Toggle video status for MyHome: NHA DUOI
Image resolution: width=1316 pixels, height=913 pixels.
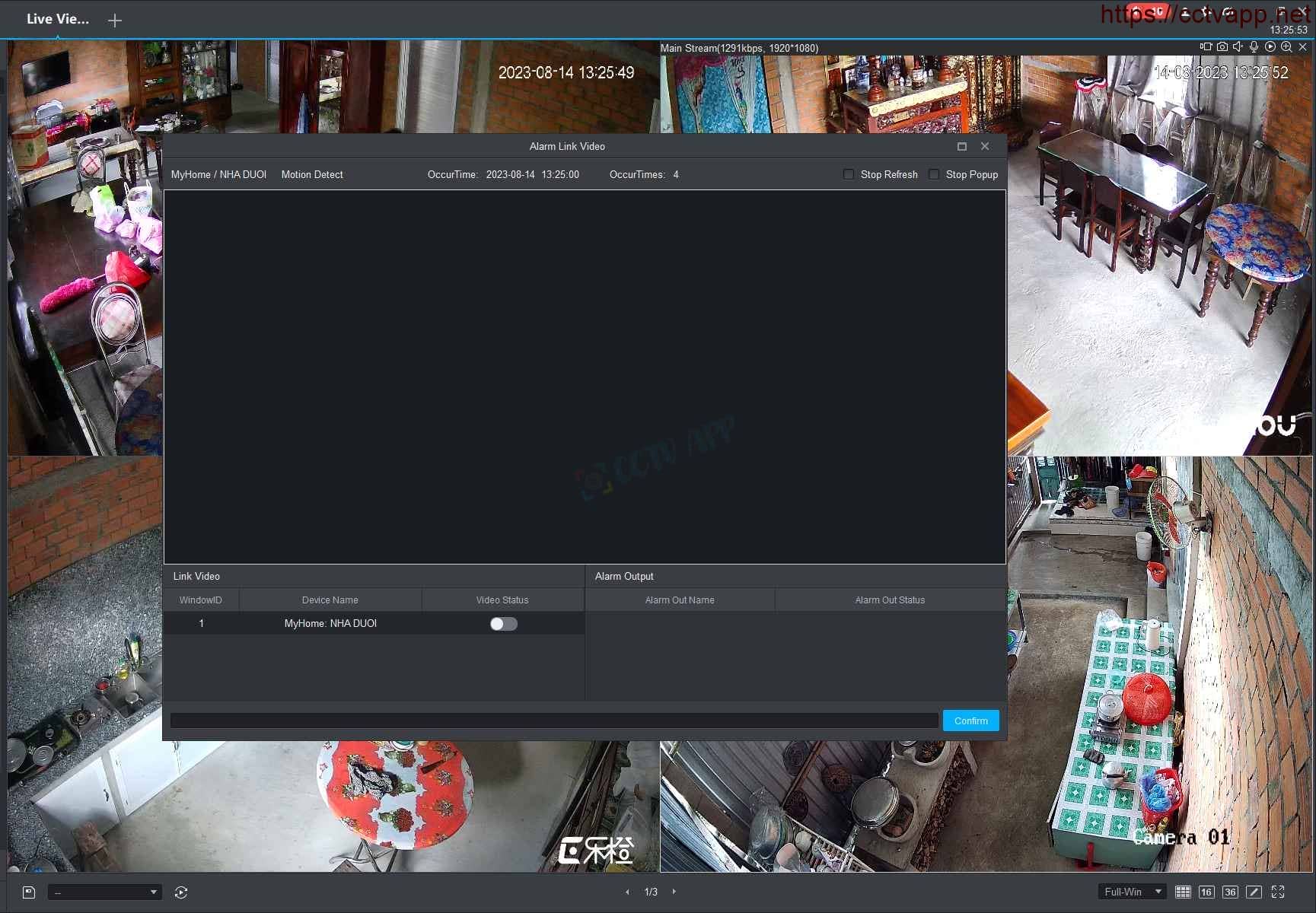click(503, 624)
